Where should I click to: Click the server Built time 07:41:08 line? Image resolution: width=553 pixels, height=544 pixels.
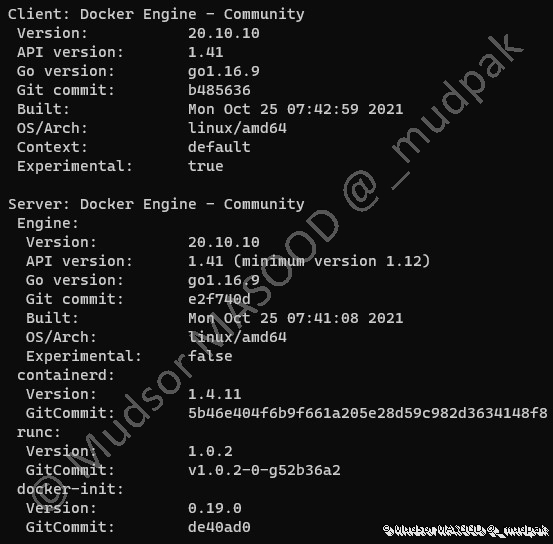pos(296,318)
